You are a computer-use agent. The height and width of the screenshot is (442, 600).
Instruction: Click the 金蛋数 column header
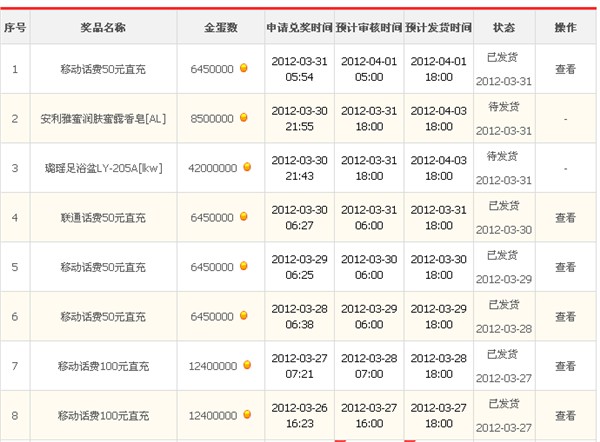220,28
